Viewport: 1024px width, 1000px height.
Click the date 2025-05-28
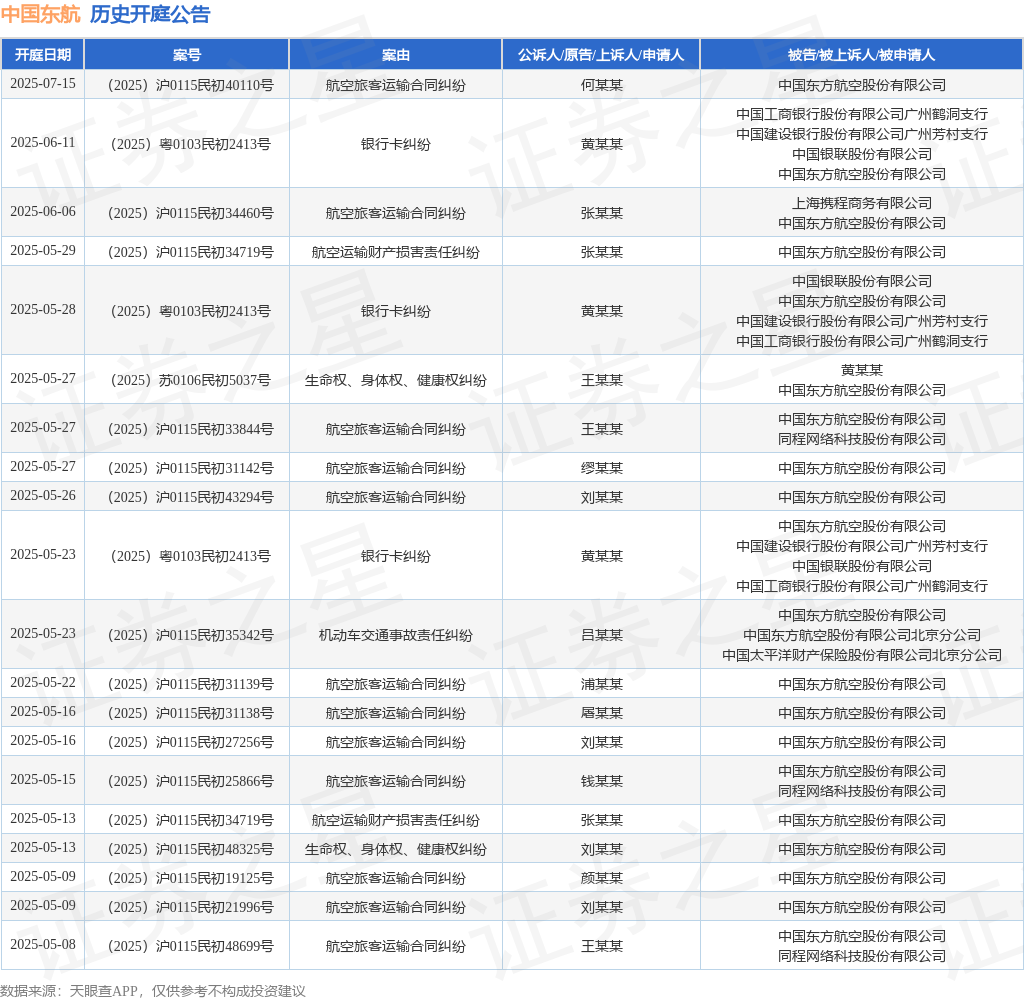[x=43, y=310]
